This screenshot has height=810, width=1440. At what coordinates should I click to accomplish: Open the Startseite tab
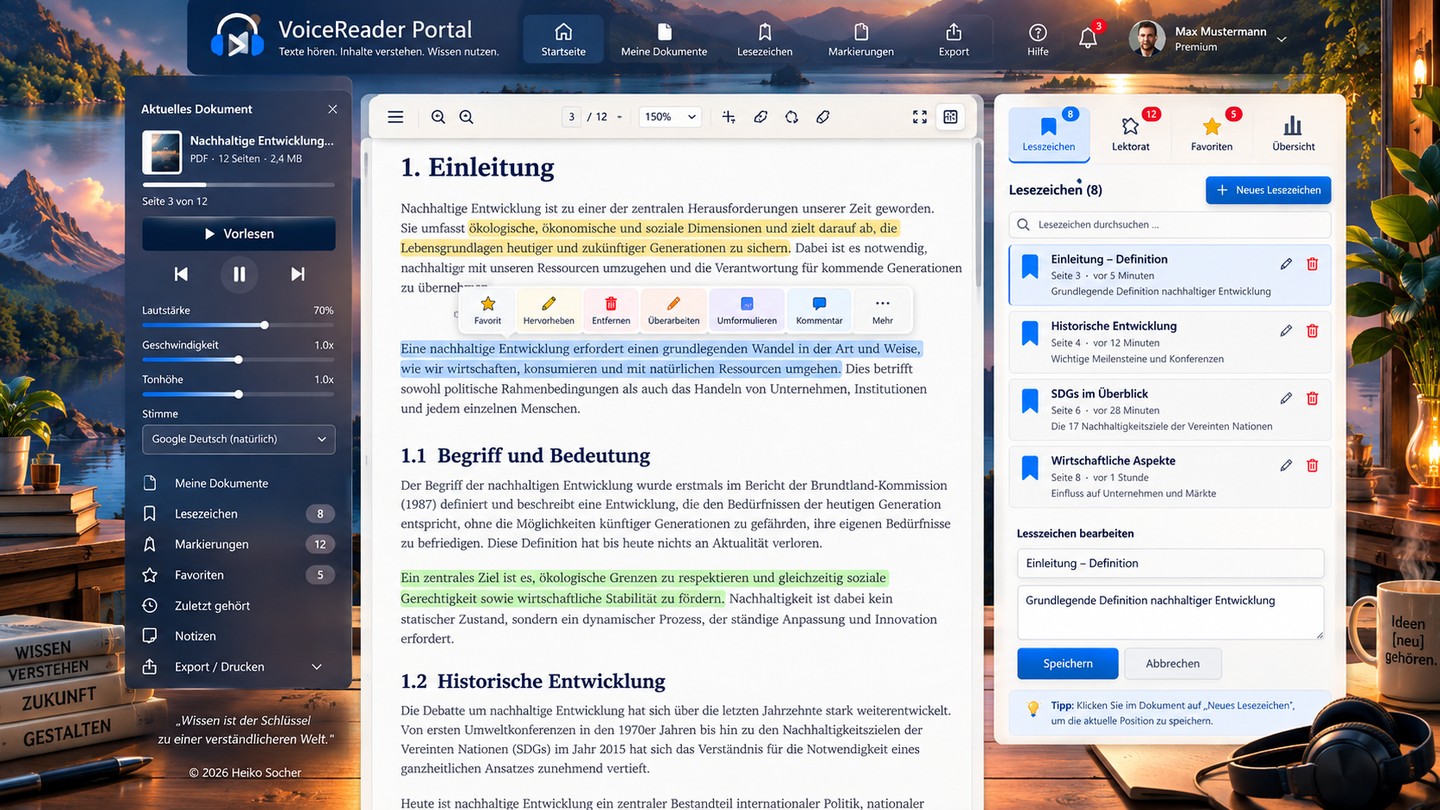[x=563, y=39]
